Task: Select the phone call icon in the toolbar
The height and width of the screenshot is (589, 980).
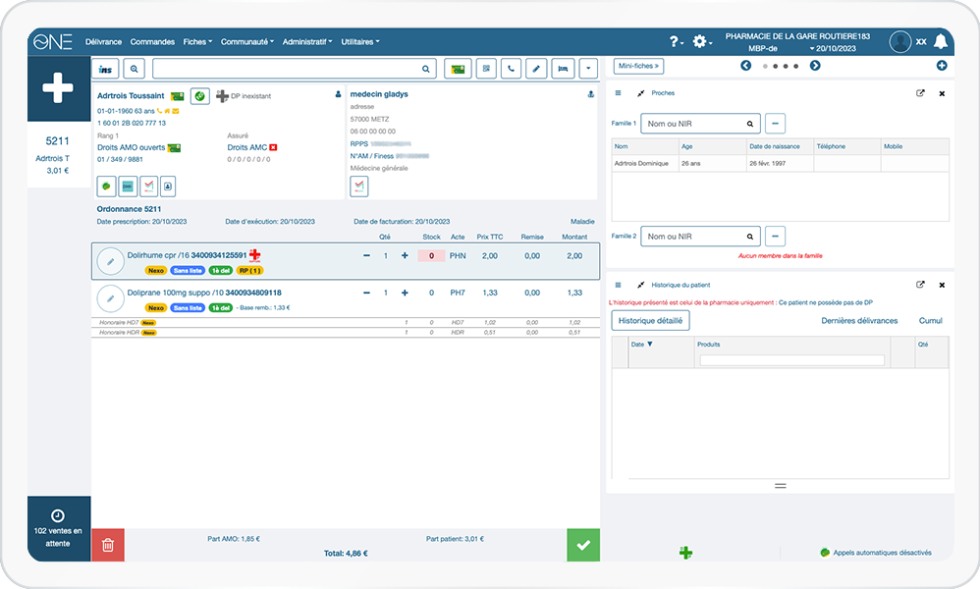Action: (x=510, y=68)
